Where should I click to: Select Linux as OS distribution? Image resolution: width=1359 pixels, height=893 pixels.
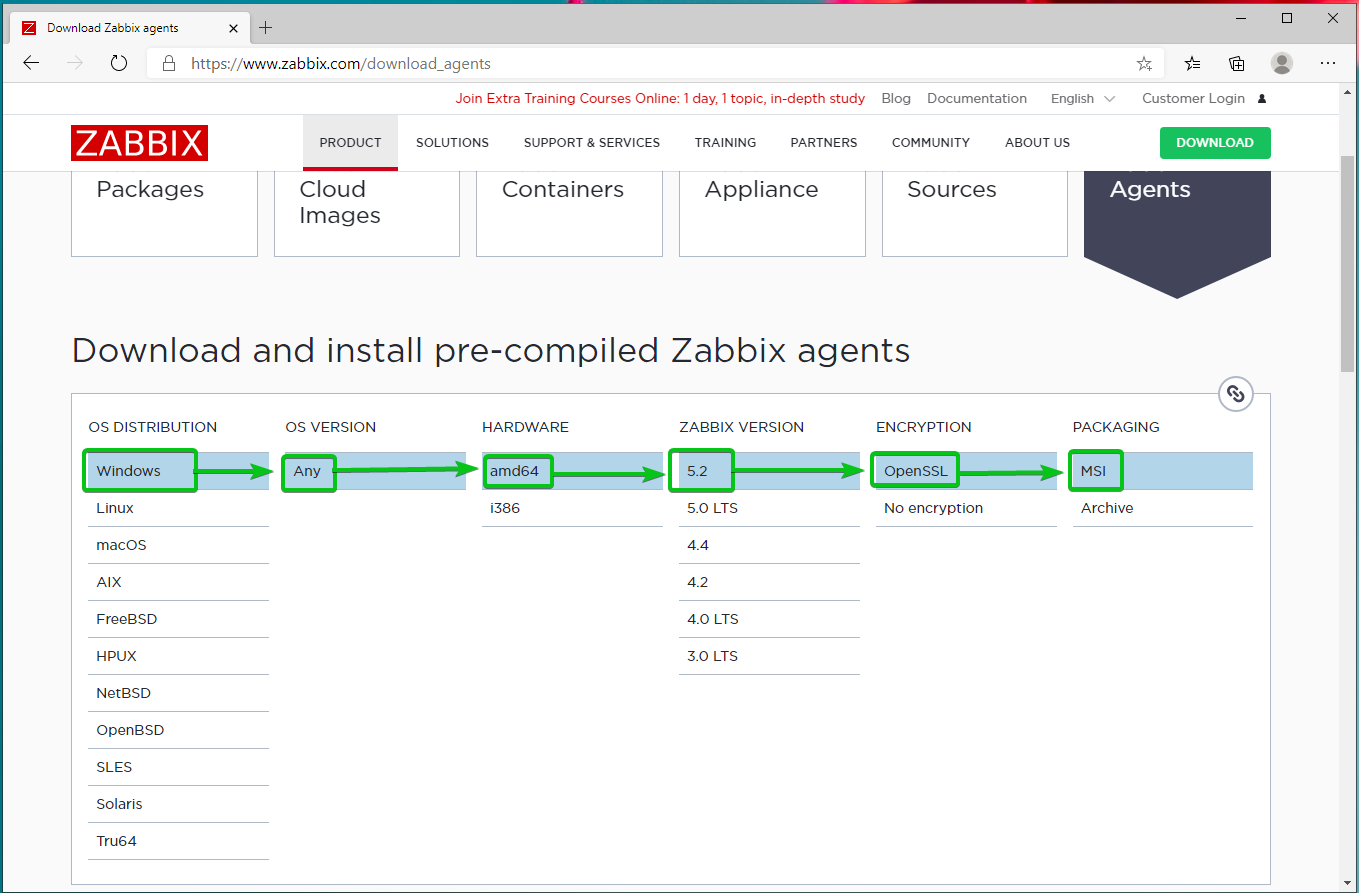click(178, 508)
